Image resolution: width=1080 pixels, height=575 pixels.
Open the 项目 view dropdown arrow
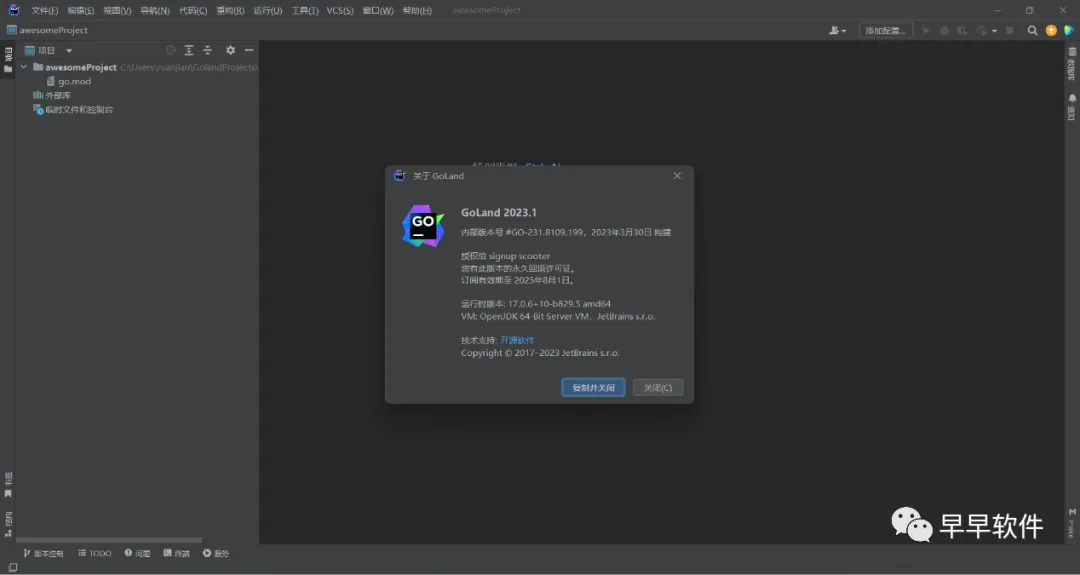(69, 50)
